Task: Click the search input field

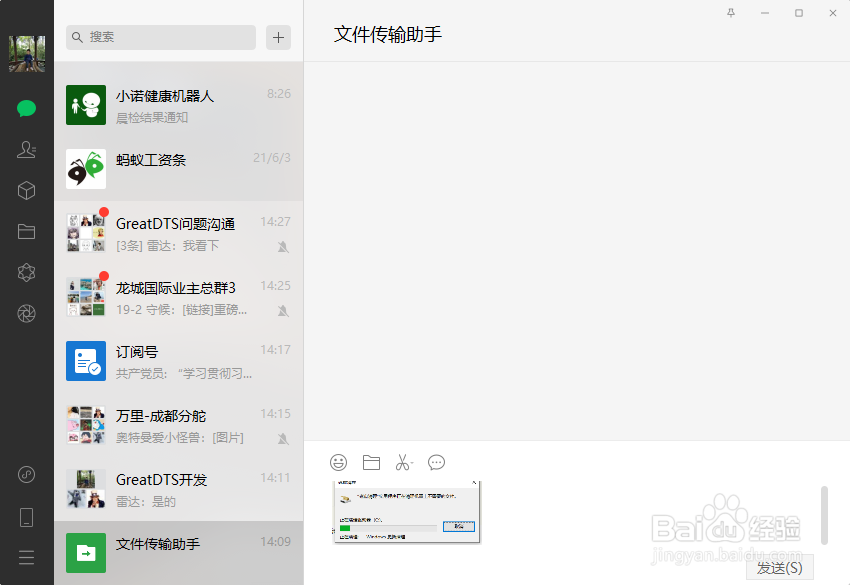Action: coord(161,37)
